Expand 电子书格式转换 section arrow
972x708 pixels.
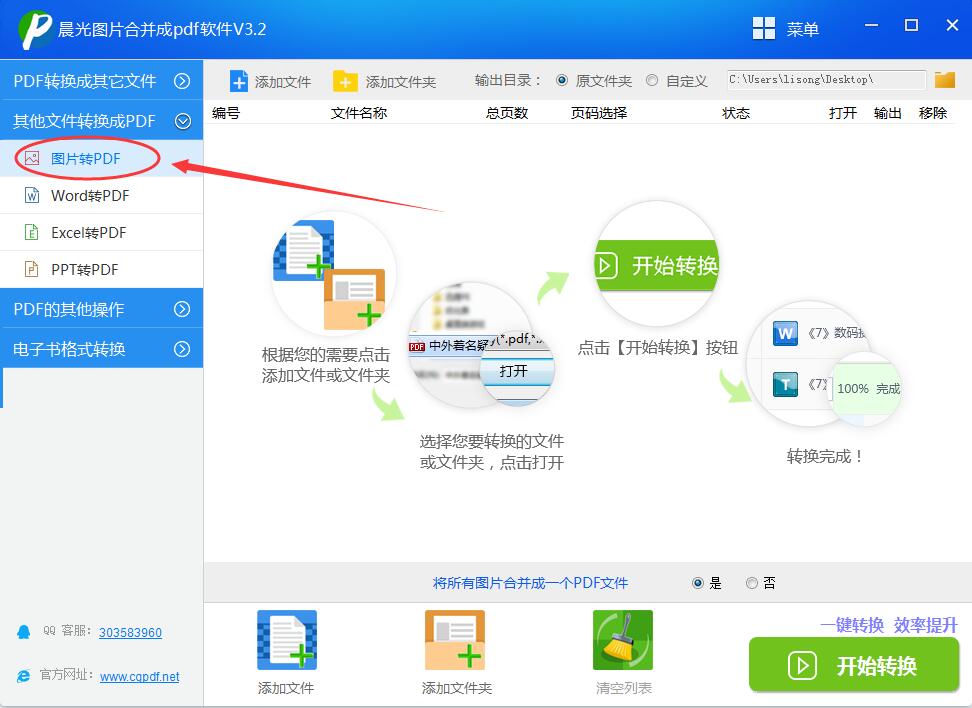tap(182, 349)
